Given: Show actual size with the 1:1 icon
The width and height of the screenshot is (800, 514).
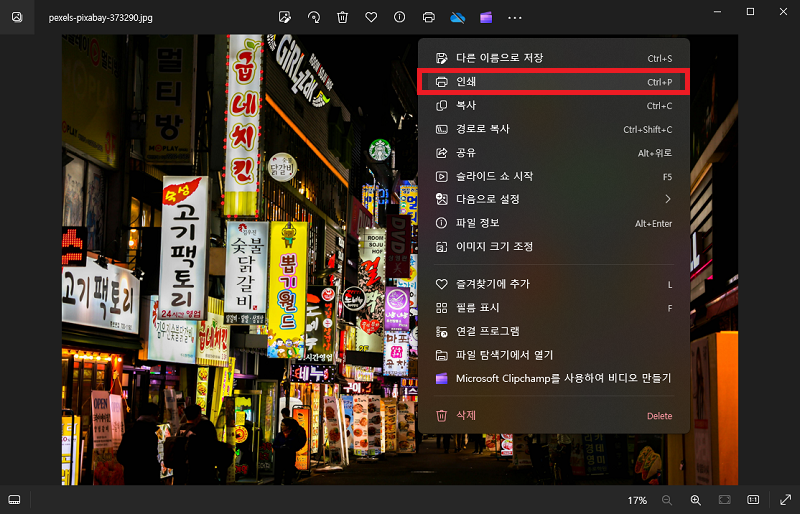Looking at the screenshot, I should coord(753,500).
